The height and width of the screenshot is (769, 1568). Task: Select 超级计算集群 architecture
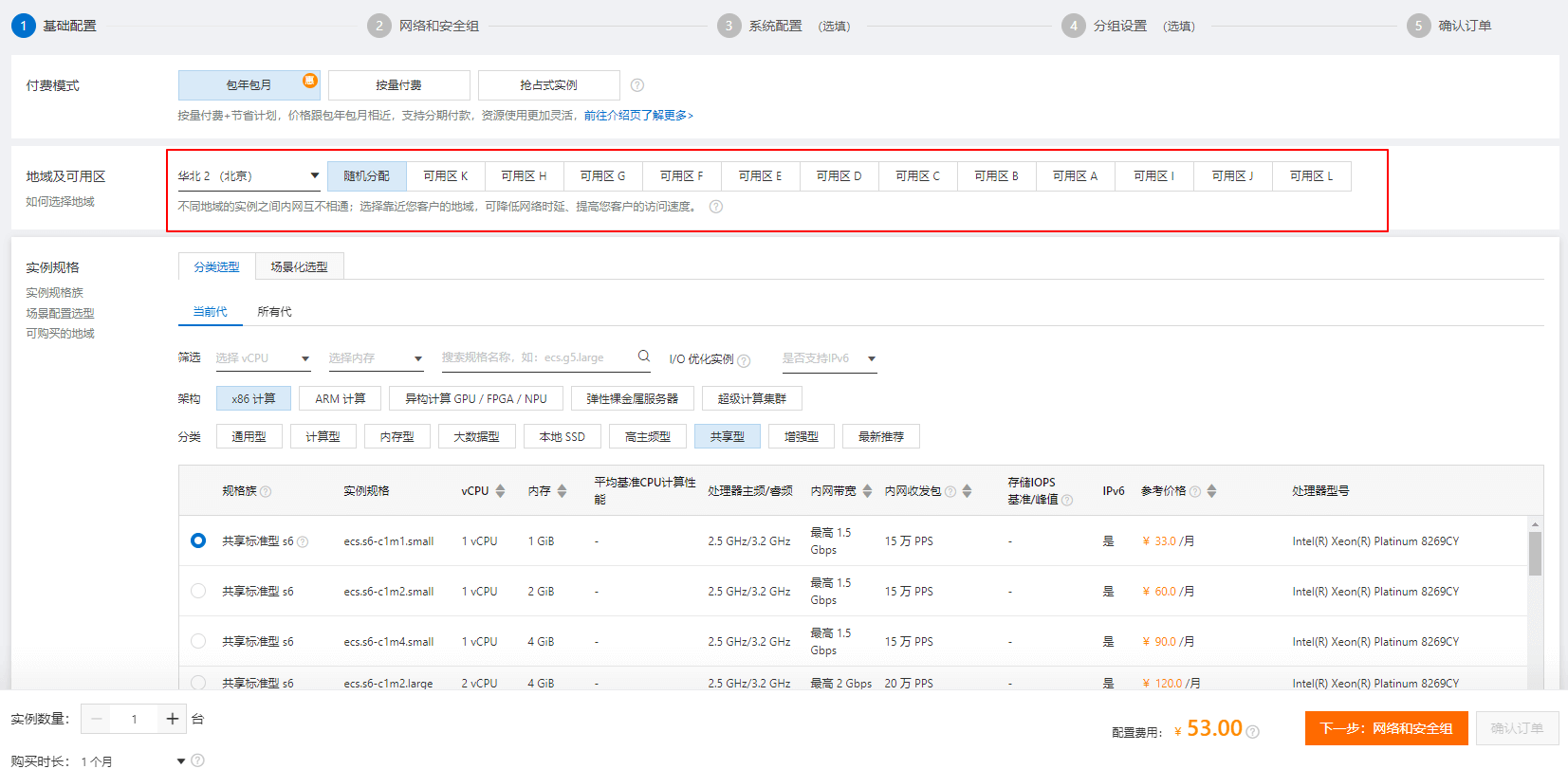tap(752, 398)
